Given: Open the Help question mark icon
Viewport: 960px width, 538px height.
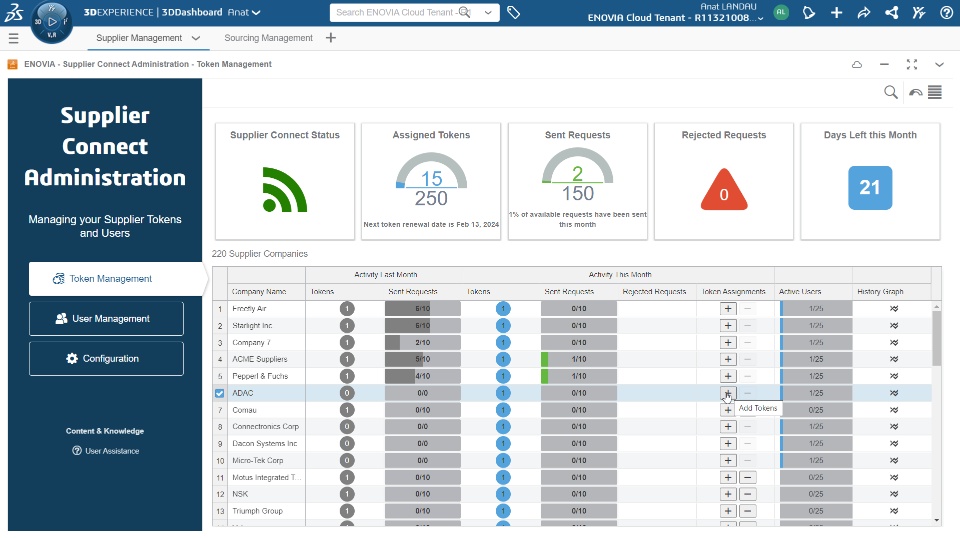Looking at the screenshot, I should click(x=946, y=12).
